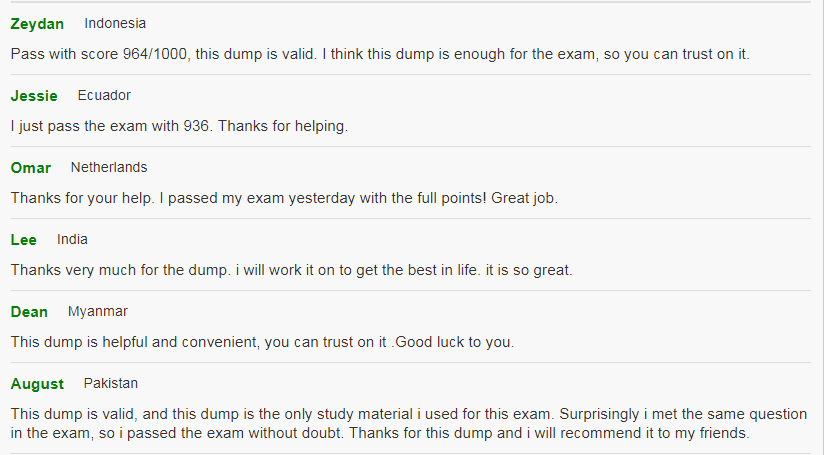The height and width of the screenshot is (455, 824).
Task: Click the "recommend it to my friends" line
Action: pyautogui.click(x=380, y=433)
